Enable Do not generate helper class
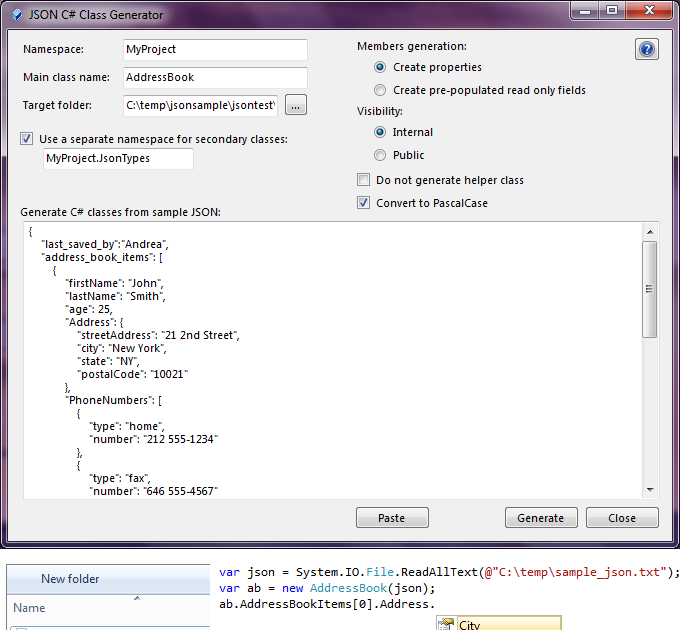The height and width of the screenshot is (630, 680). [x=363, y=180]
